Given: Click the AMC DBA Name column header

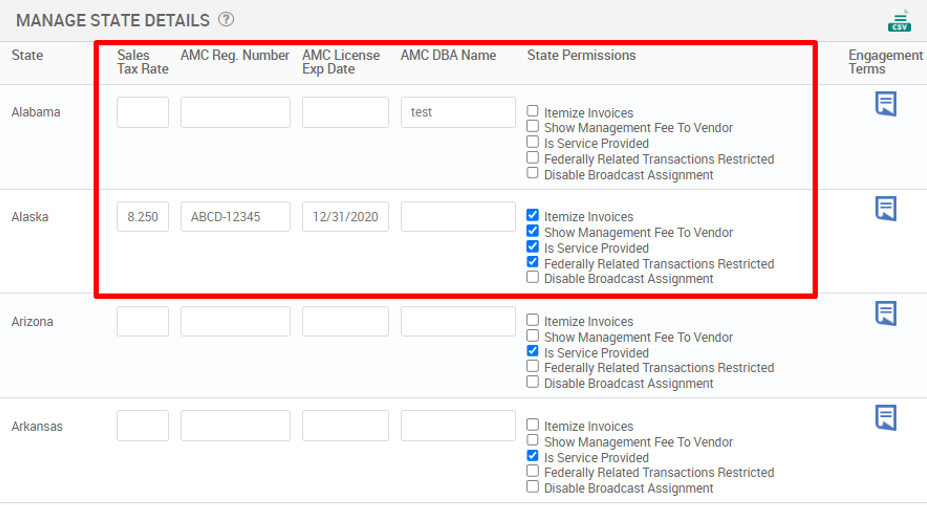Looking at the screenshot, I should coord(448,56).
